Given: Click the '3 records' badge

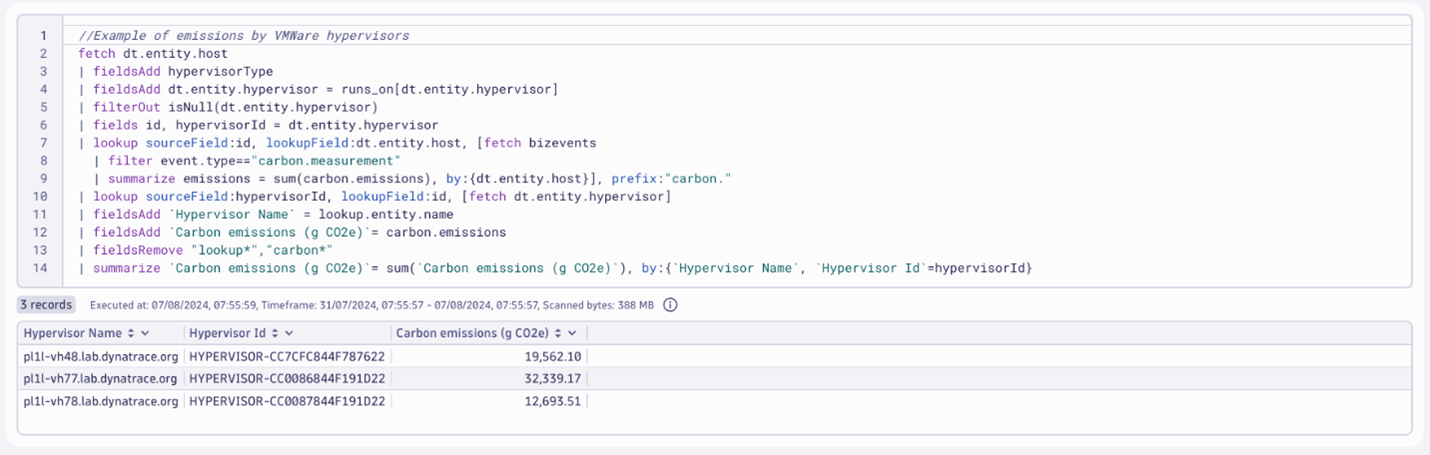Looking at the screenshot, I should (47, 305).
